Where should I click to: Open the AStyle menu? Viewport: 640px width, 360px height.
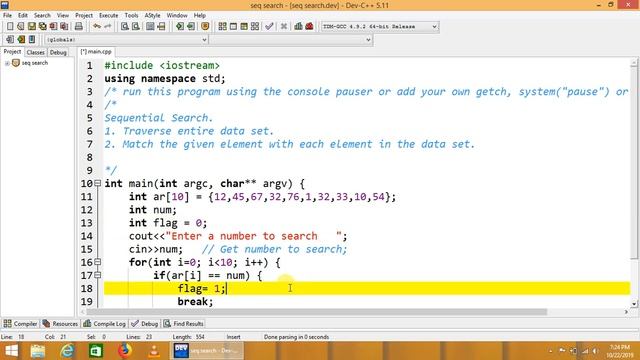coord(152,16)
